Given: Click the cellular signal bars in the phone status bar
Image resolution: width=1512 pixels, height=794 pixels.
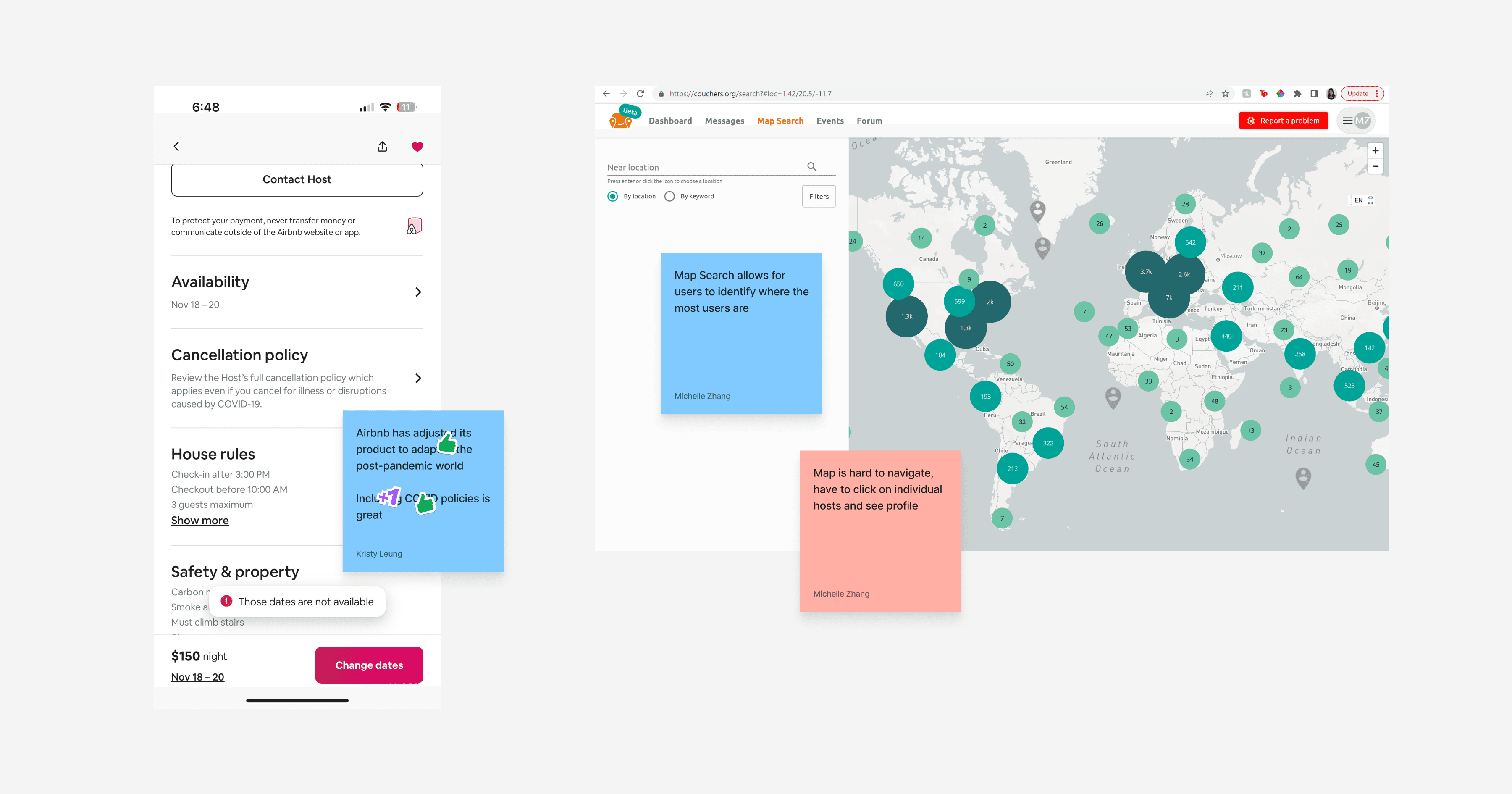Looking at the screenshot, I should pyautogui.click(x=366, y=108).
